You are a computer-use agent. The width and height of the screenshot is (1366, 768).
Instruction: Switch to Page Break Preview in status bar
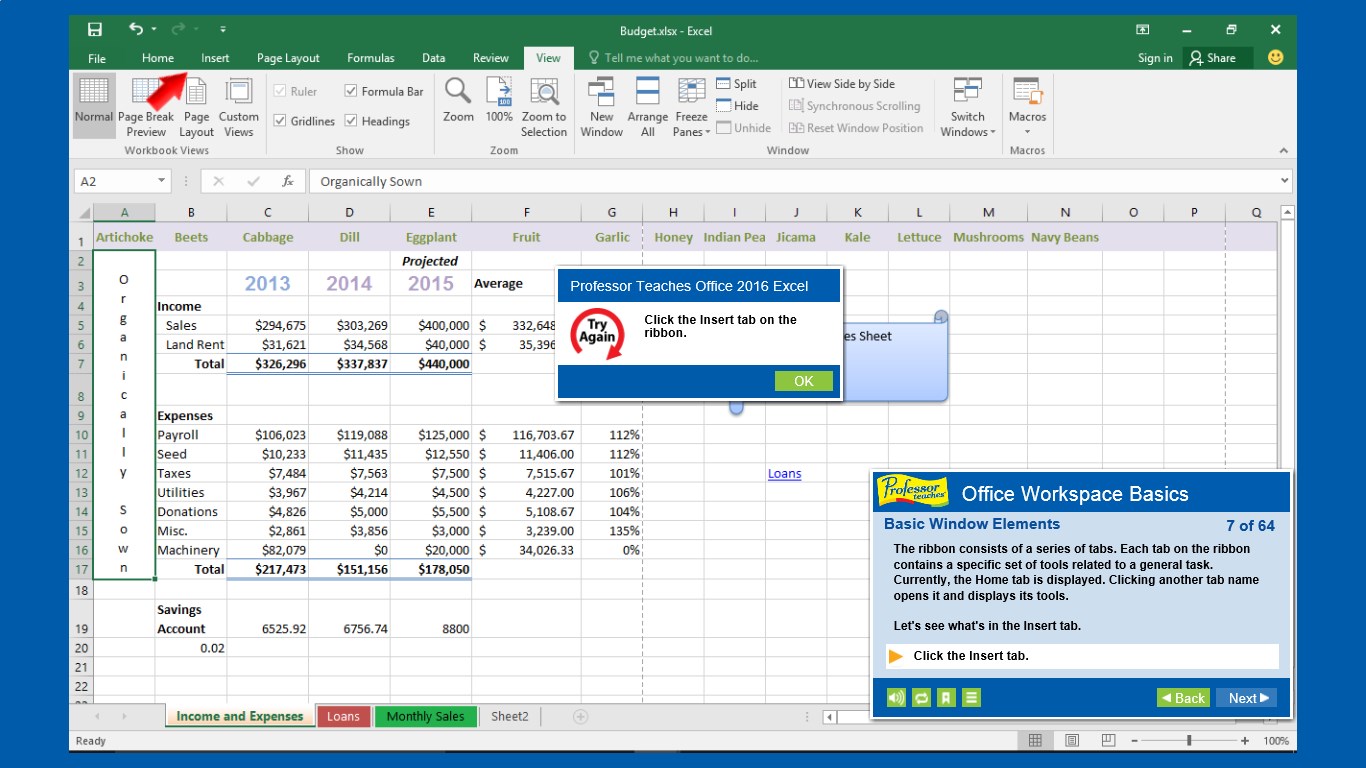[1108, 741]
